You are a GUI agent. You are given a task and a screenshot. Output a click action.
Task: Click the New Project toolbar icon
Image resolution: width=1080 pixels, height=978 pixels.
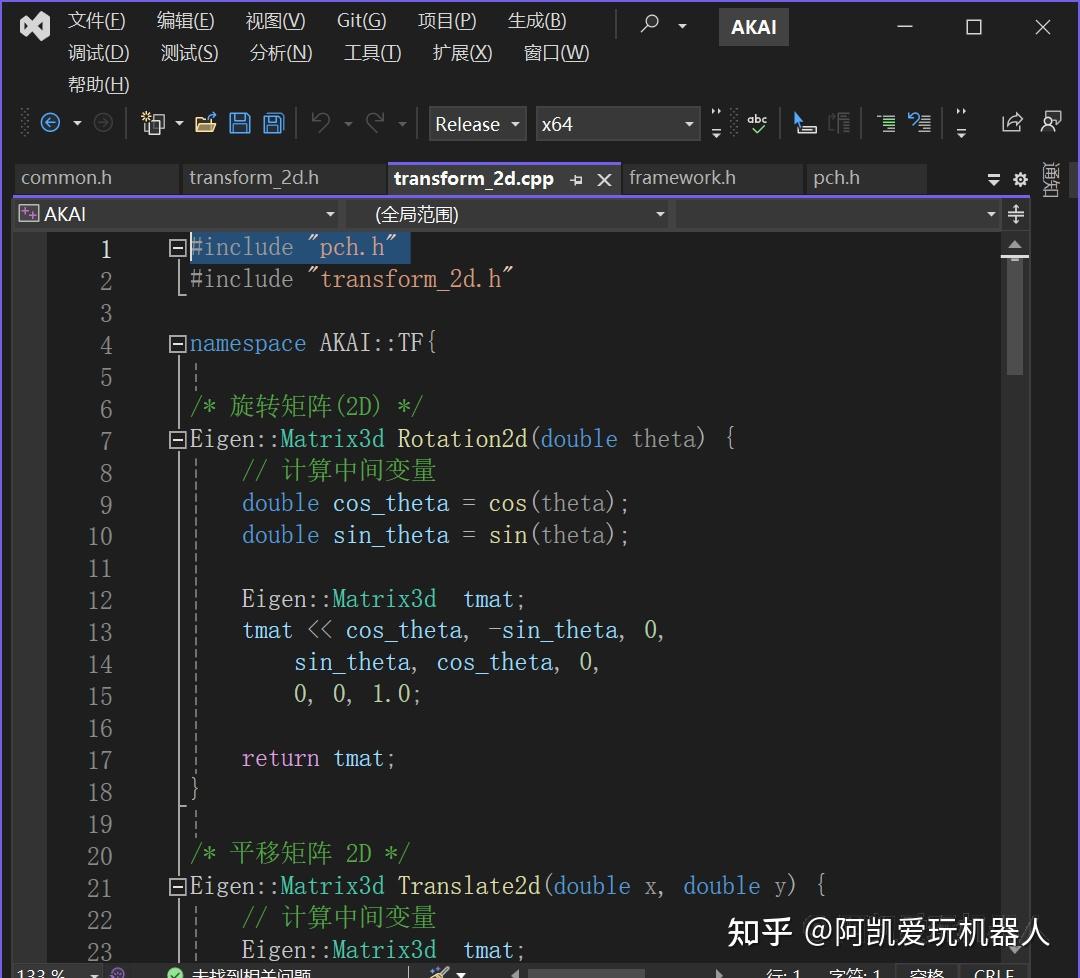pos(152,122)
